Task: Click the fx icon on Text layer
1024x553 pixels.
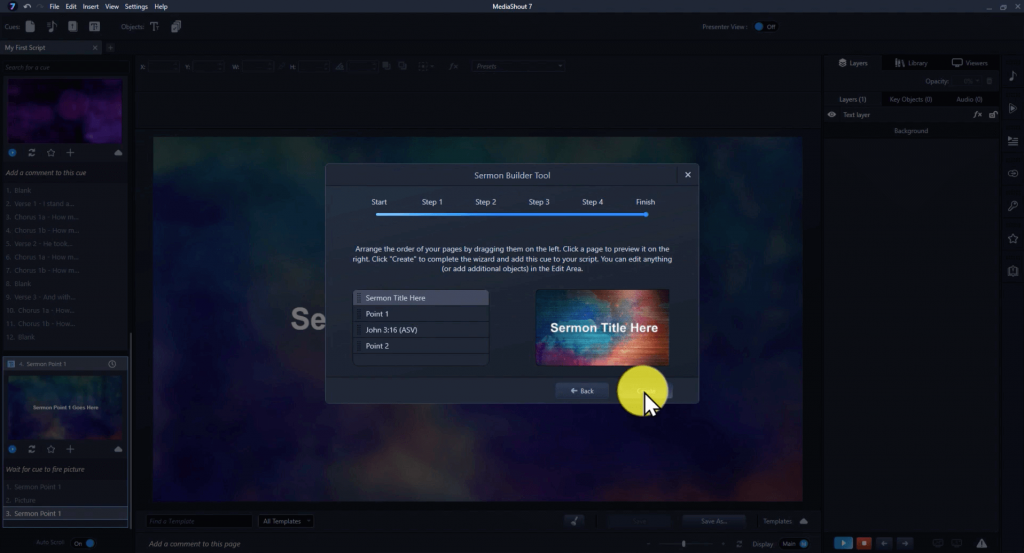Action: coord(978,115)
